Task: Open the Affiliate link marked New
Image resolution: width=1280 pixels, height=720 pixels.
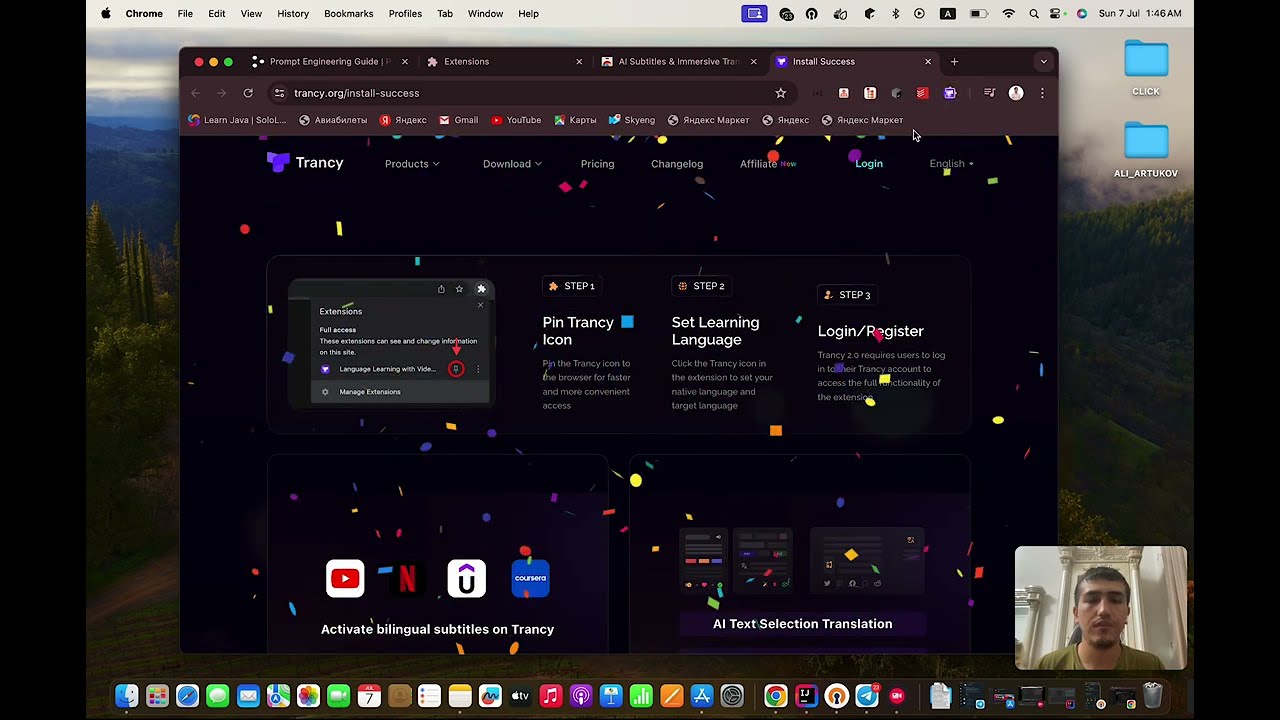Action: 768,164
